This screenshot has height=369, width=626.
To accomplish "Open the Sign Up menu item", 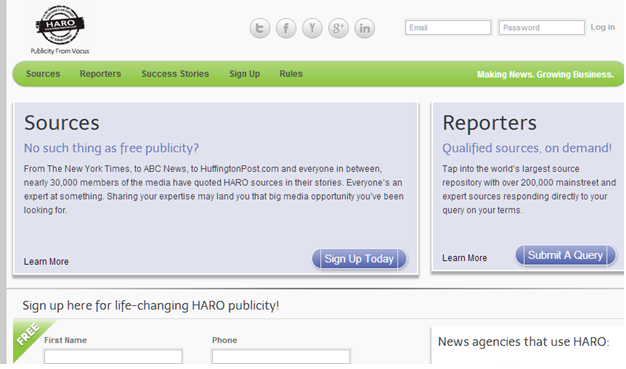I will click(x=244, y=74).
